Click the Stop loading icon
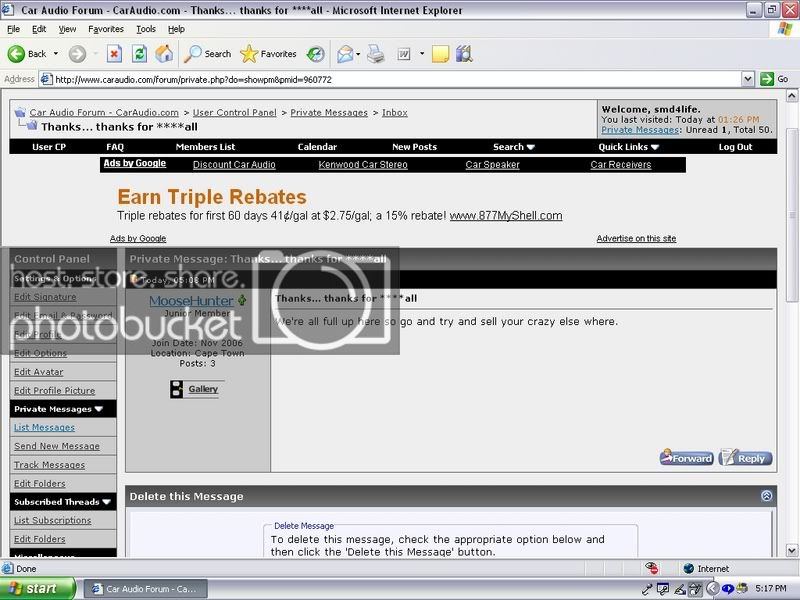 114,54
